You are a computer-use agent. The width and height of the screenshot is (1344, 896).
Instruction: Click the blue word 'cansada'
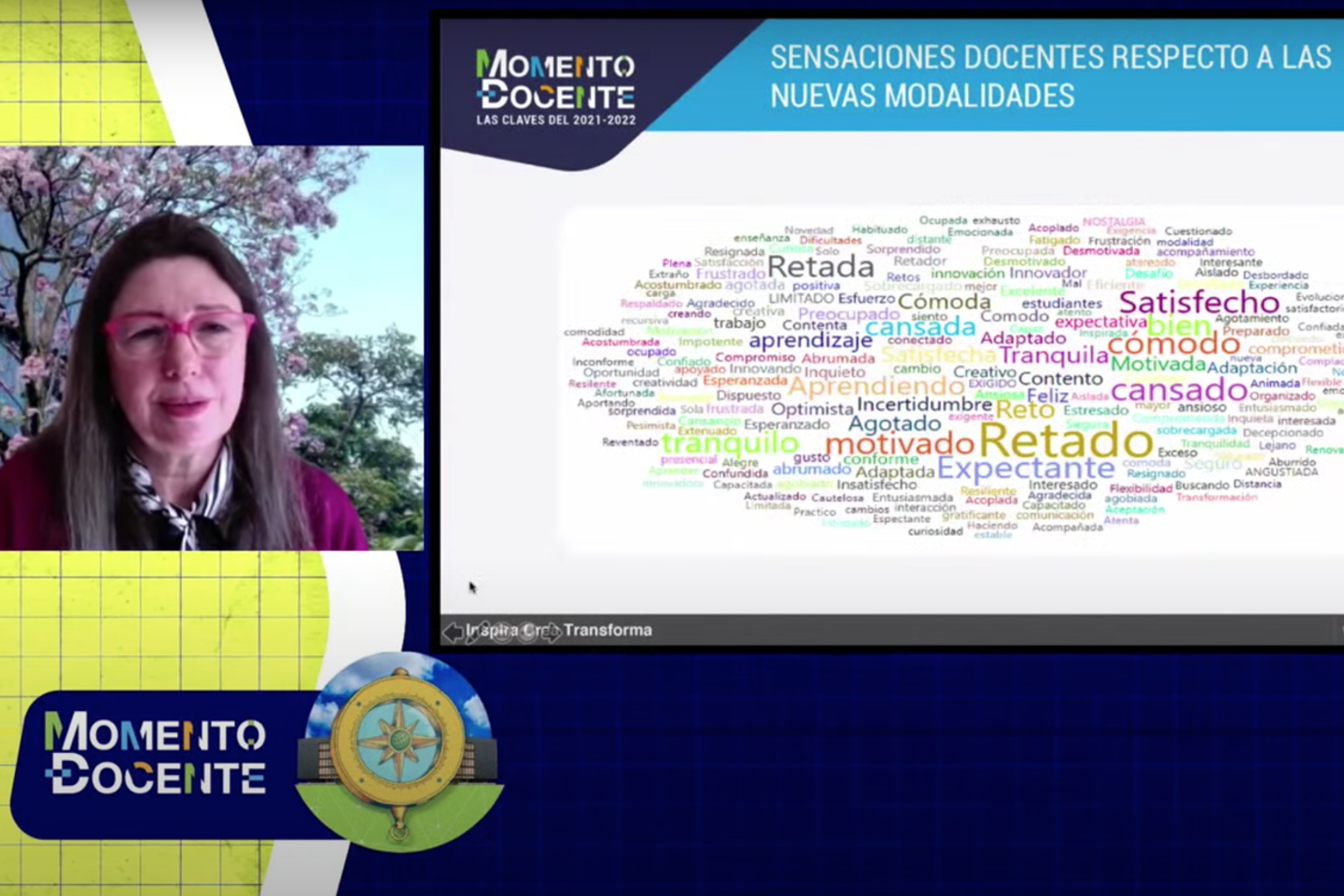[920, 328]
